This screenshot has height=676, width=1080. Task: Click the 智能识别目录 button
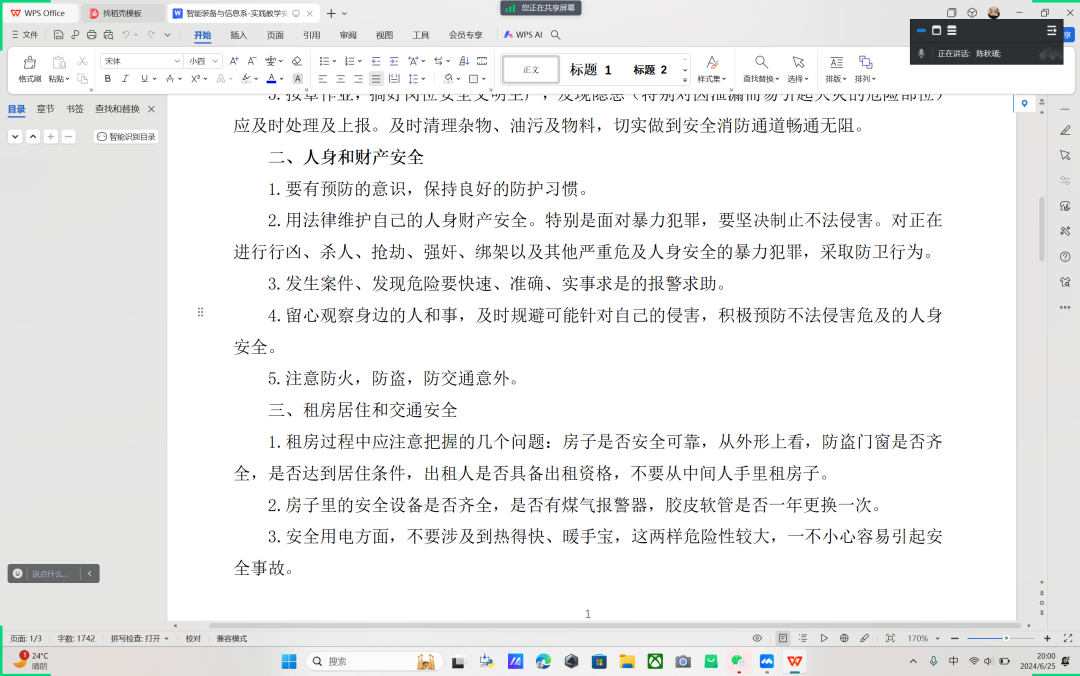[126, 137]
